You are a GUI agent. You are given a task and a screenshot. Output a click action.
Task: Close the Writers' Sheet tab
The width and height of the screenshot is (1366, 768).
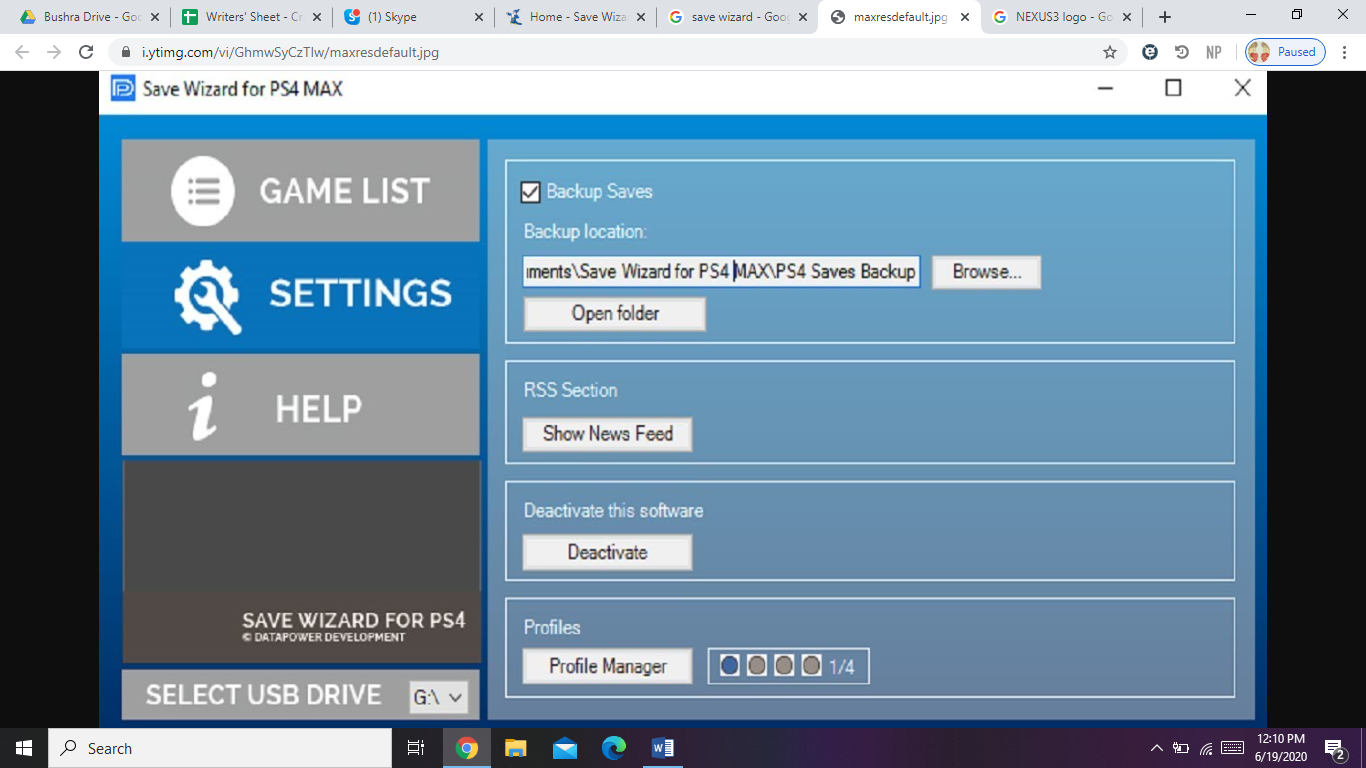pos(317,17)
